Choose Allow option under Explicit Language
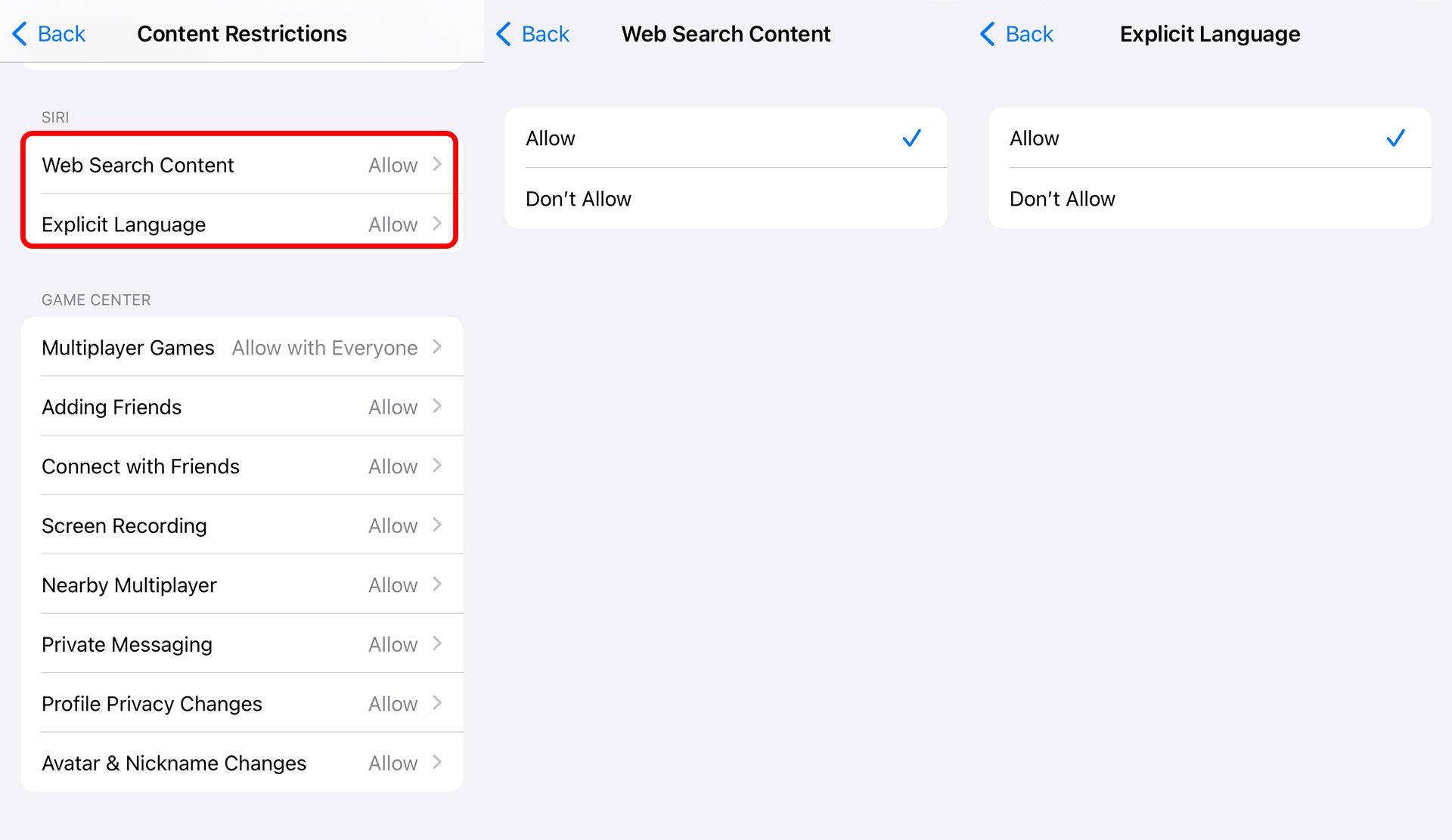The image size is (1452, 840). 1210,138
